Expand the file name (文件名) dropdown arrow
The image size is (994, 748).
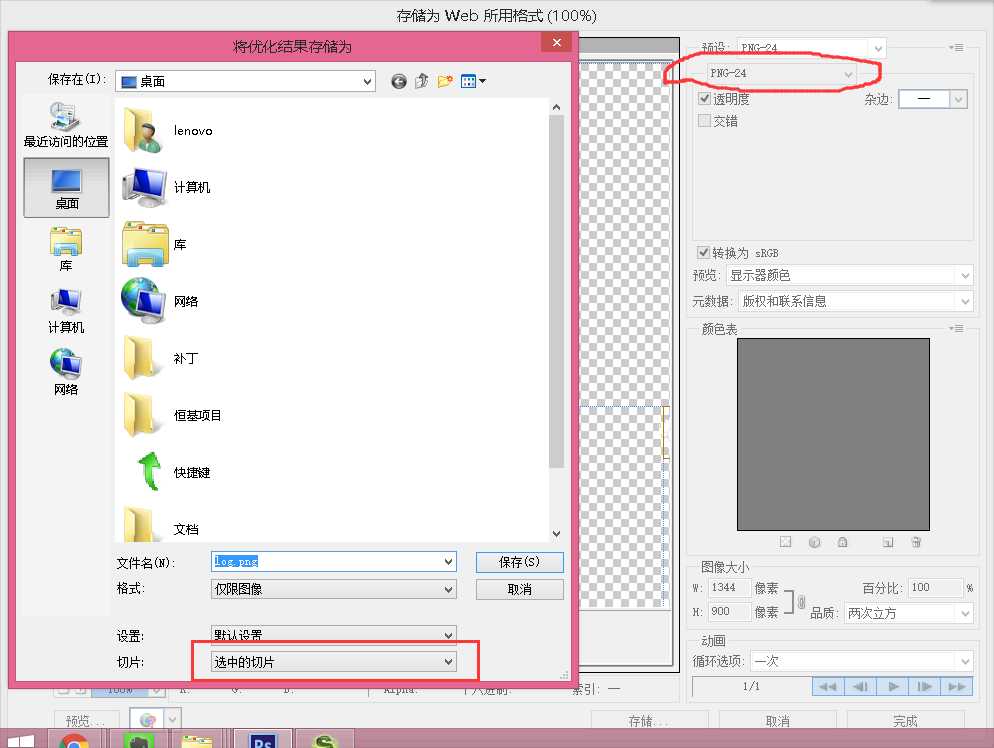pos(448,562)
